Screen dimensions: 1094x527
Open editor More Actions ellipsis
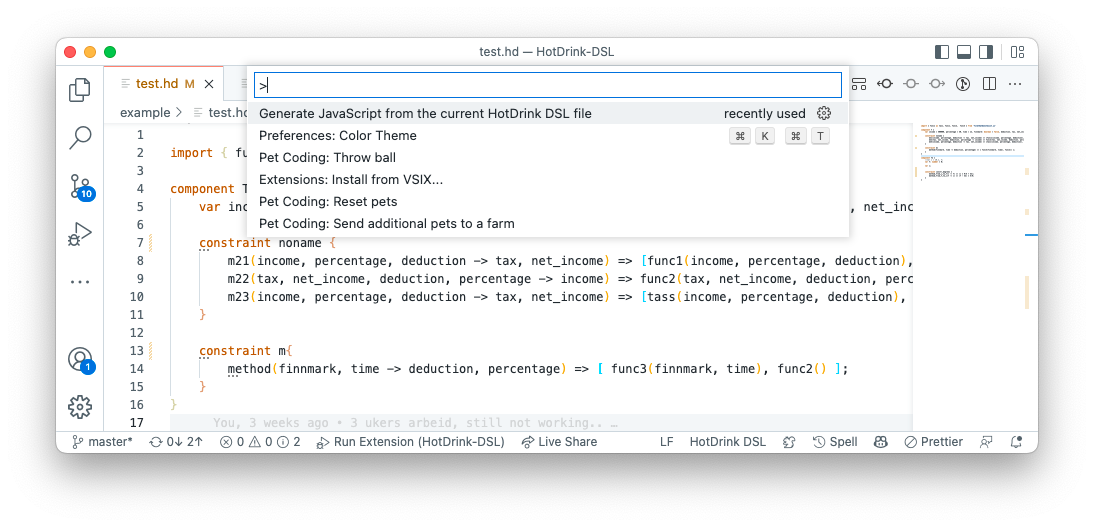point(1015,84)
